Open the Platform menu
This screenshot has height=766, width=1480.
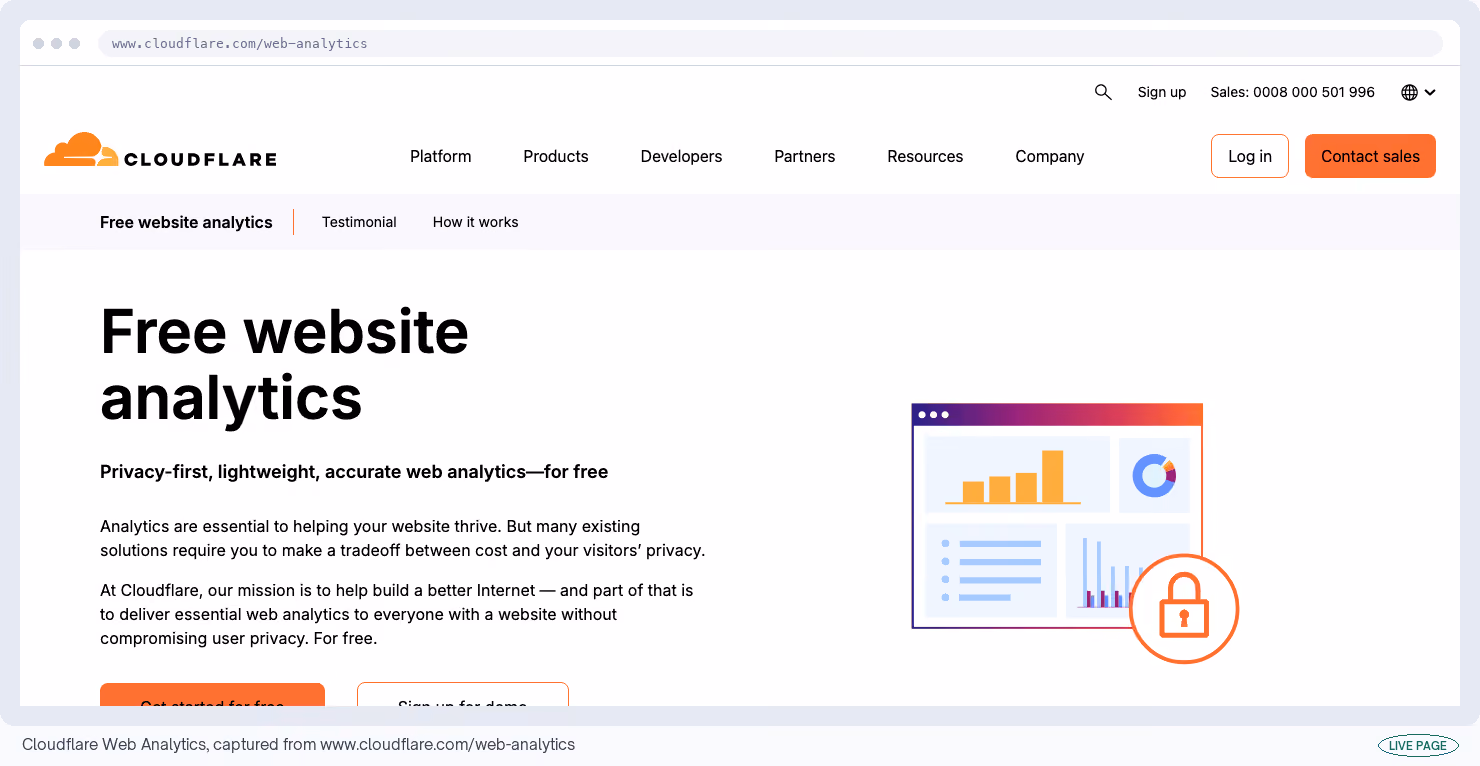[440, 156]
